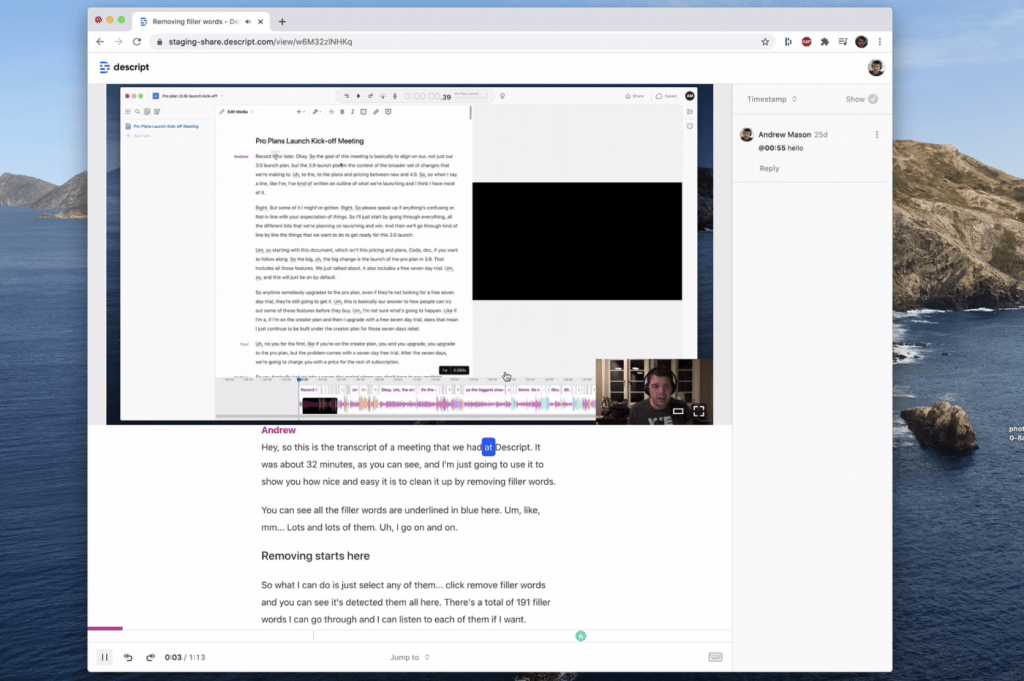Click the Descript browser extension icon
Screen dimensions: 1024x681
point(788,42)
